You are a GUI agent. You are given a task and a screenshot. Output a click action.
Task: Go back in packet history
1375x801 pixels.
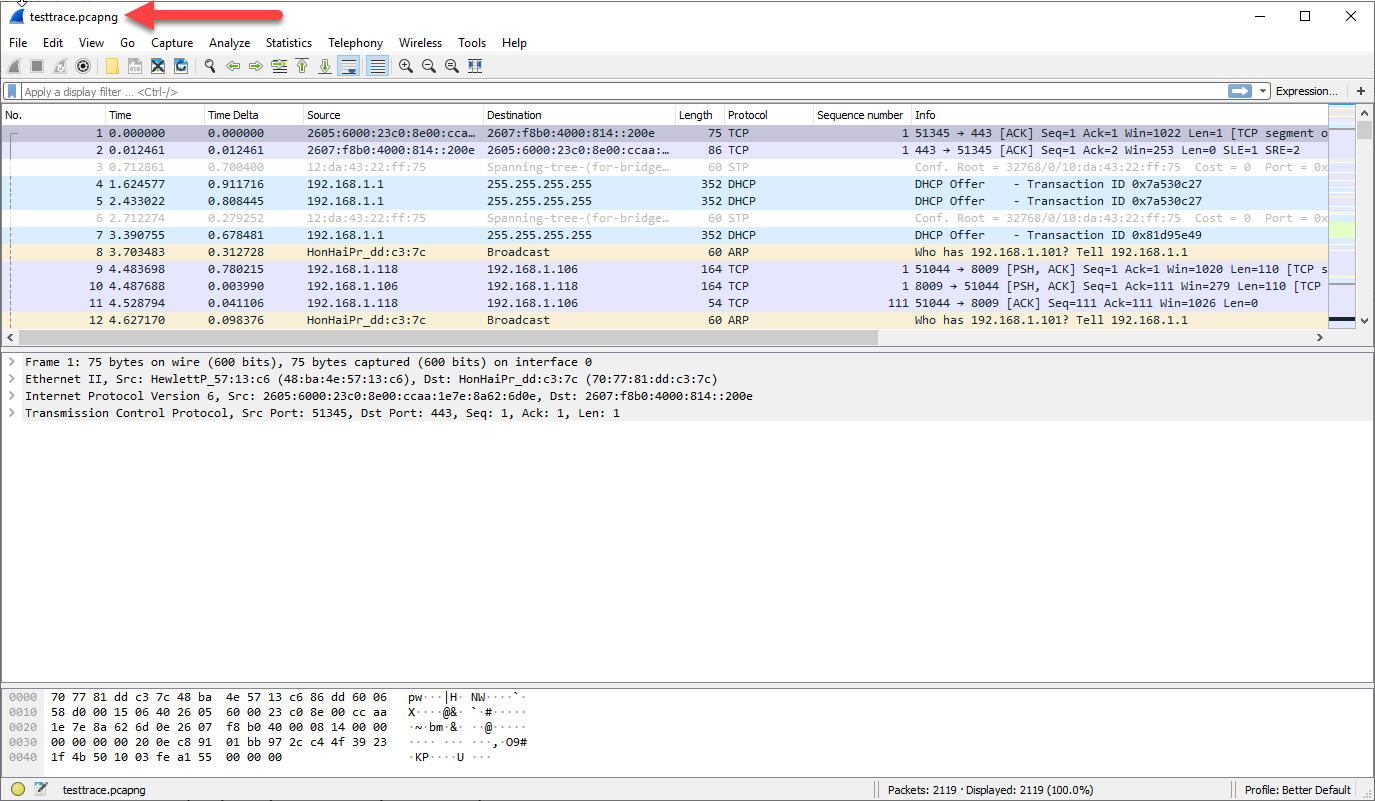click(x=232, y=66)
